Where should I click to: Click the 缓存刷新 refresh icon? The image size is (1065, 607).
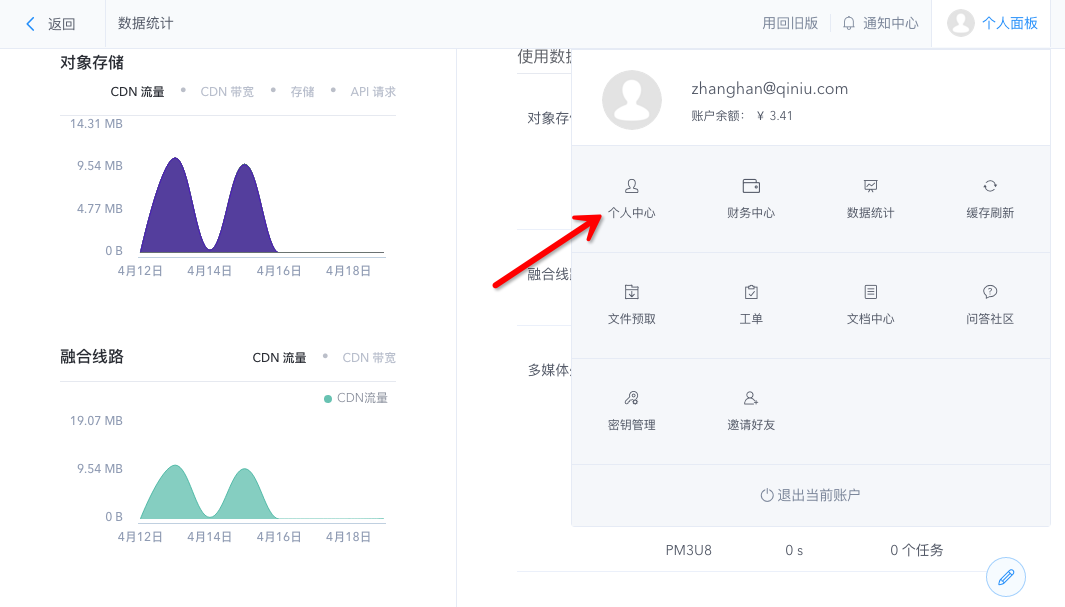pos(990,198)
